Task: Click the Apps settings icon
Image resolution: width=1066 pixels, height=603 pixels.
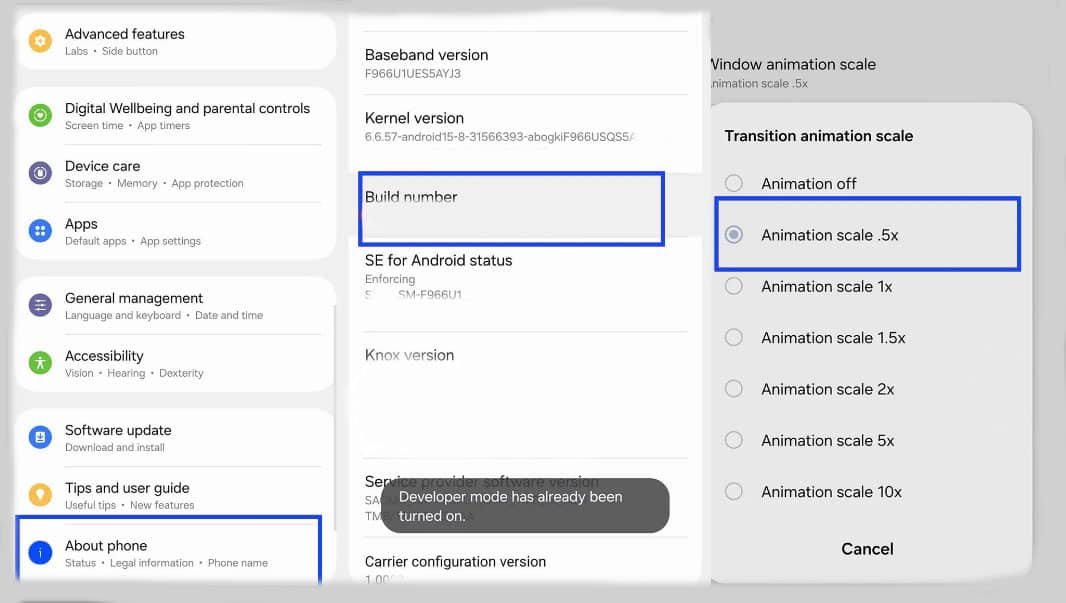Action: coord(40,231)
